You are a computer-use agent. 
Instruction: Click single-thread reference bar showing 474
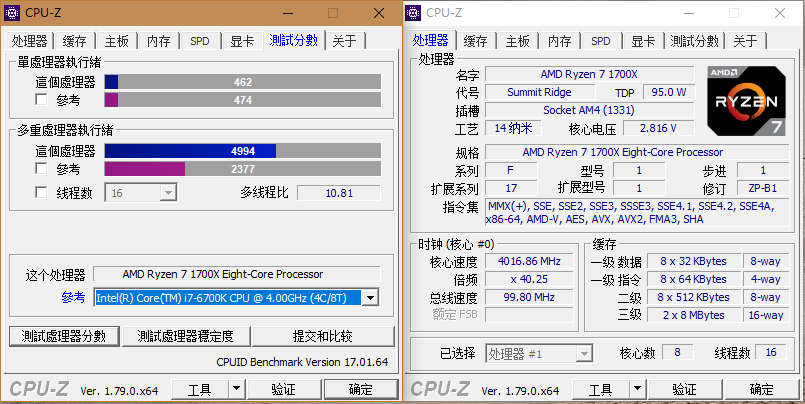(243, 100)
